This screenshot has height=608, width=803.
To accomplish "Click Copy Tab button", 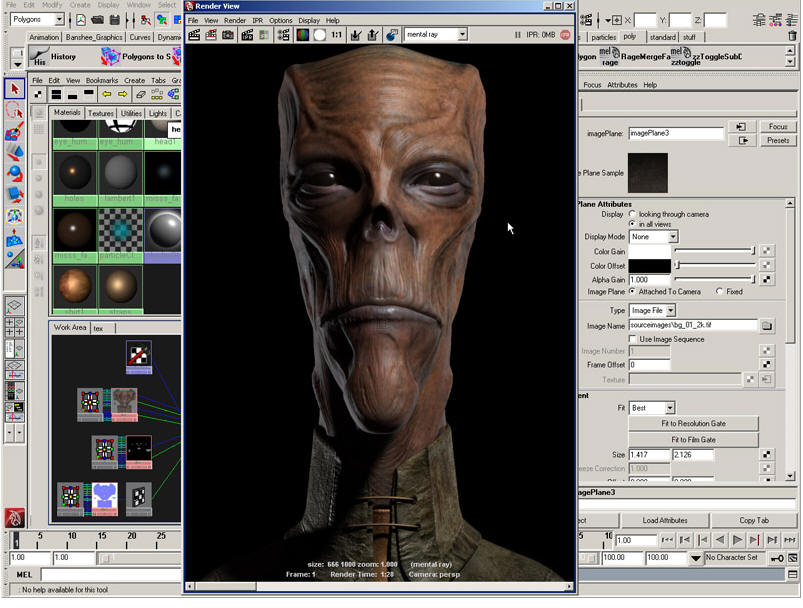I will [x=754, y=520].
